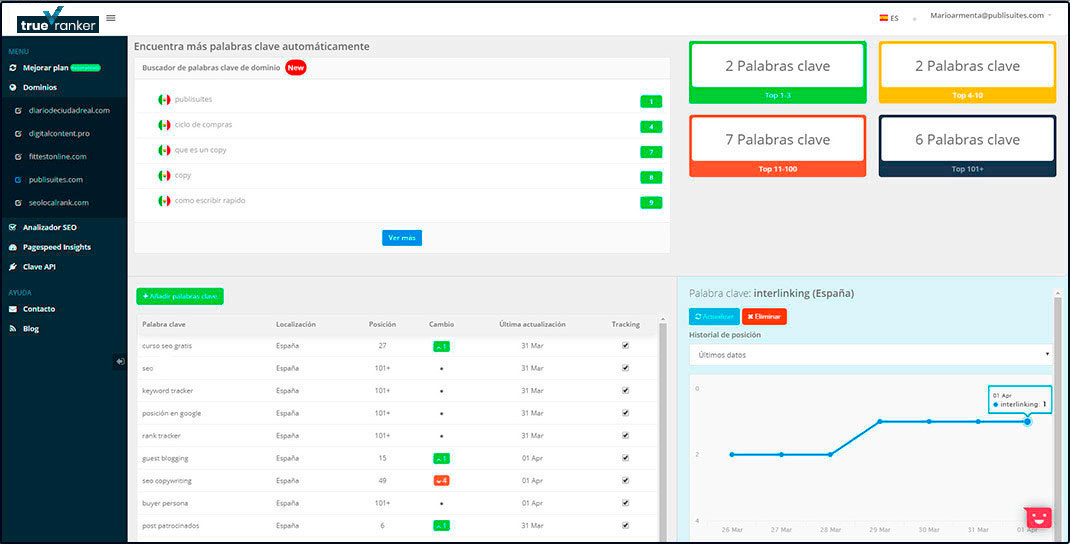Click the Ver más button
The width and height of the screenshot is (1070, 544).
click(401, 238)
